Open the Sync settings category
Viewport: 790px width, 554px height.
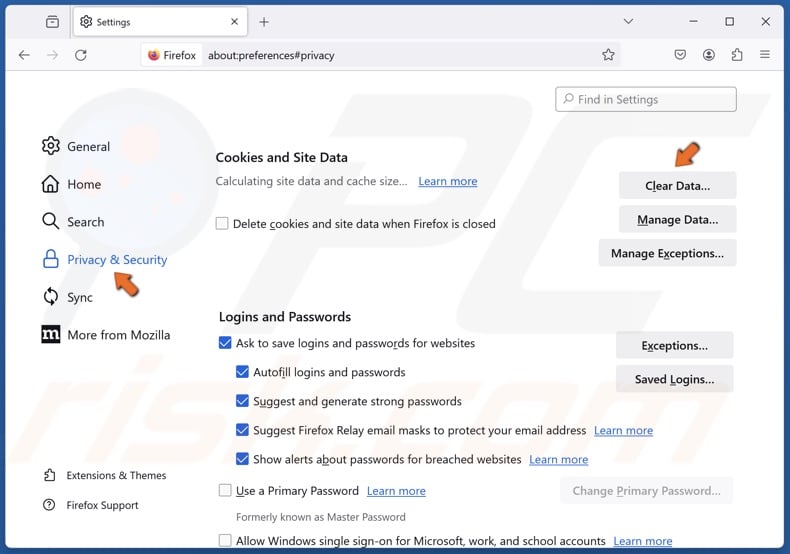tap(68, 297)
